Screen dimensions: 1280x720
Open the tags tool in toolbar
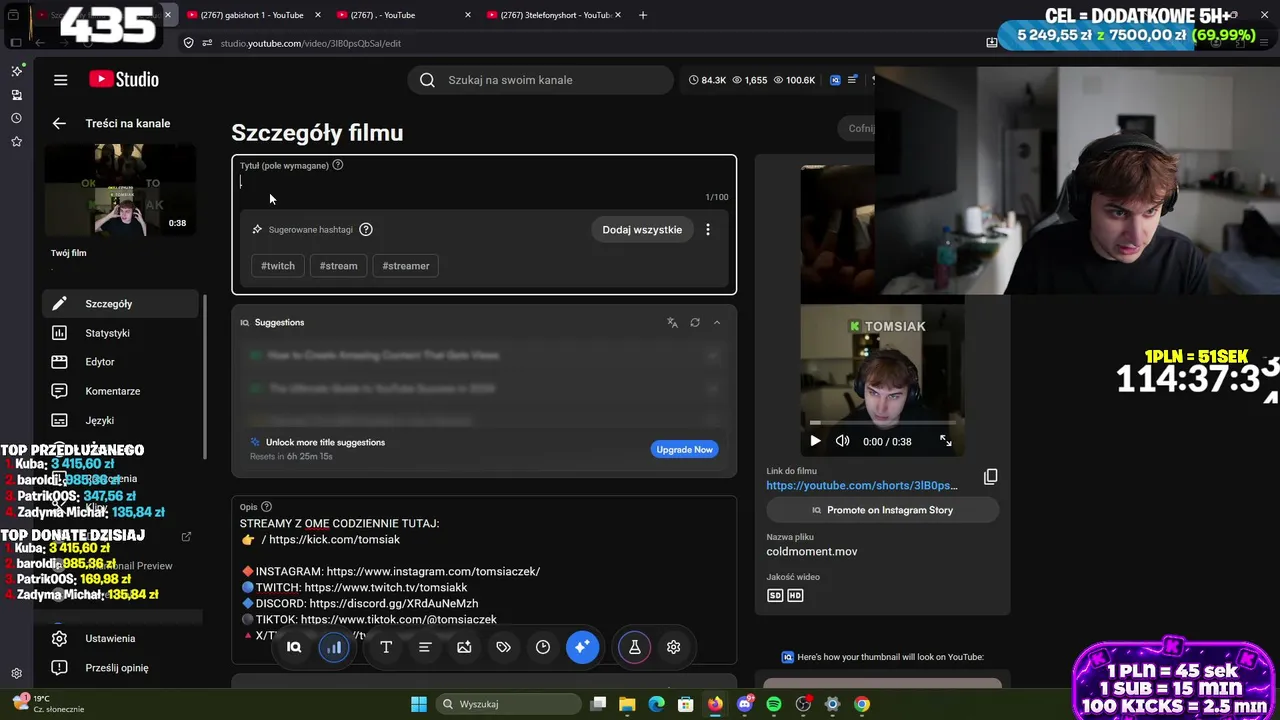coord(503,647)
